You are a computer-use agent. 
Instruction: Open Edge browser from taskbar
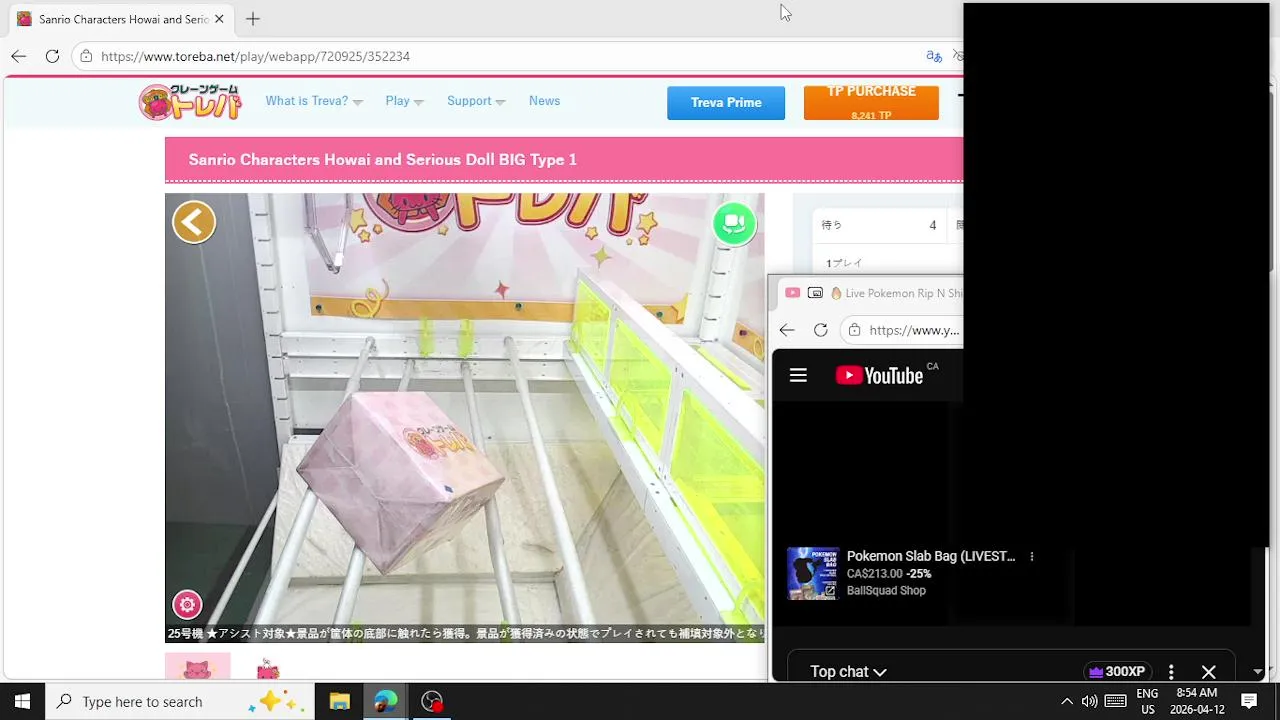coord(386,701)
